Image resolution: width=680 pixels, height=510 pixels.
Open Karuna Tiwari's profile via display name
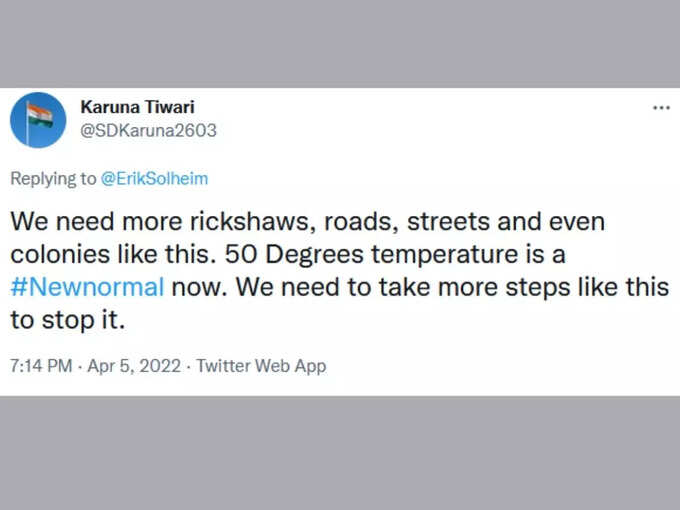point(137,107)
